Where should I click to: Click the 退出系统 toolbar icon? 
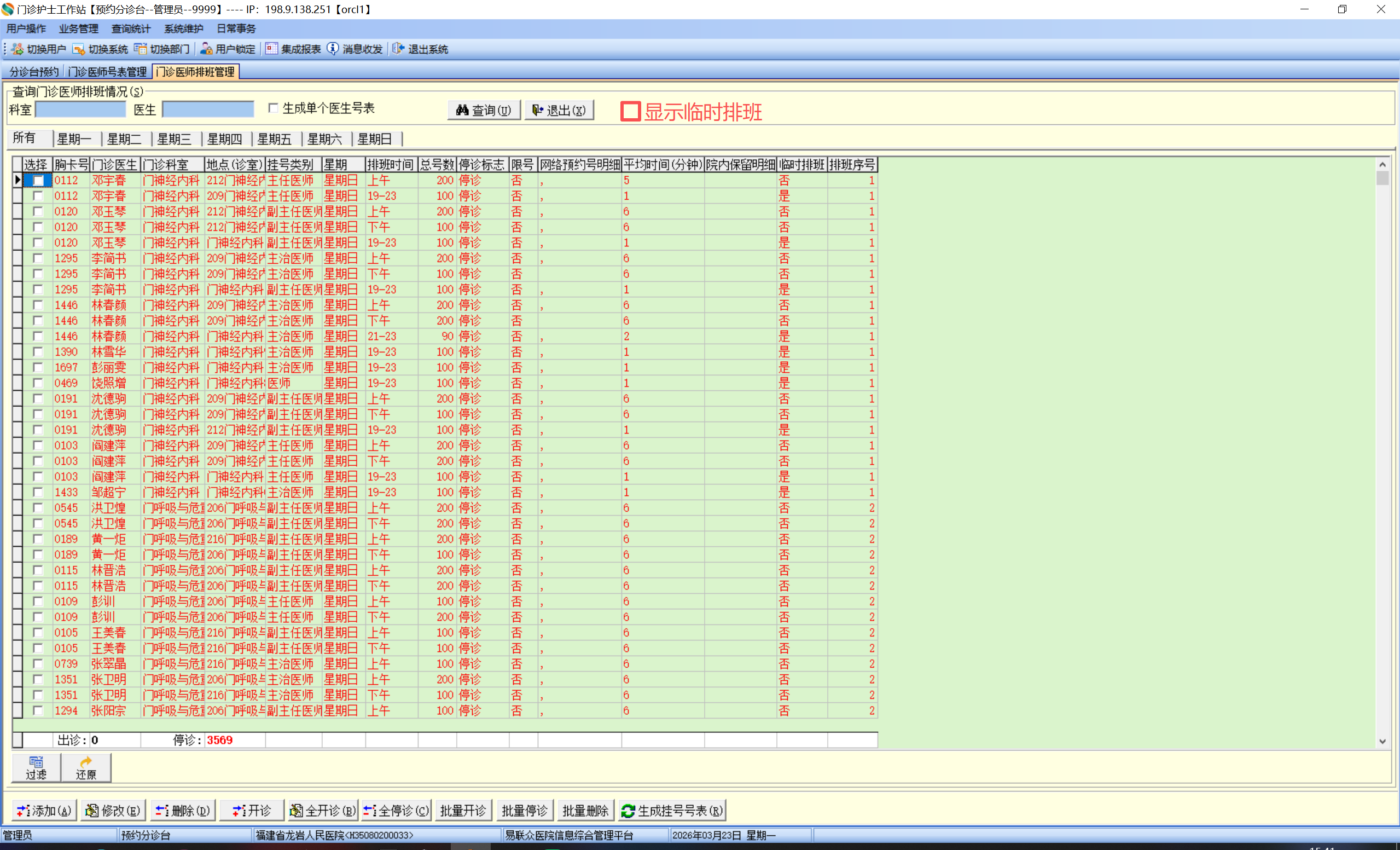click(398, 49)
